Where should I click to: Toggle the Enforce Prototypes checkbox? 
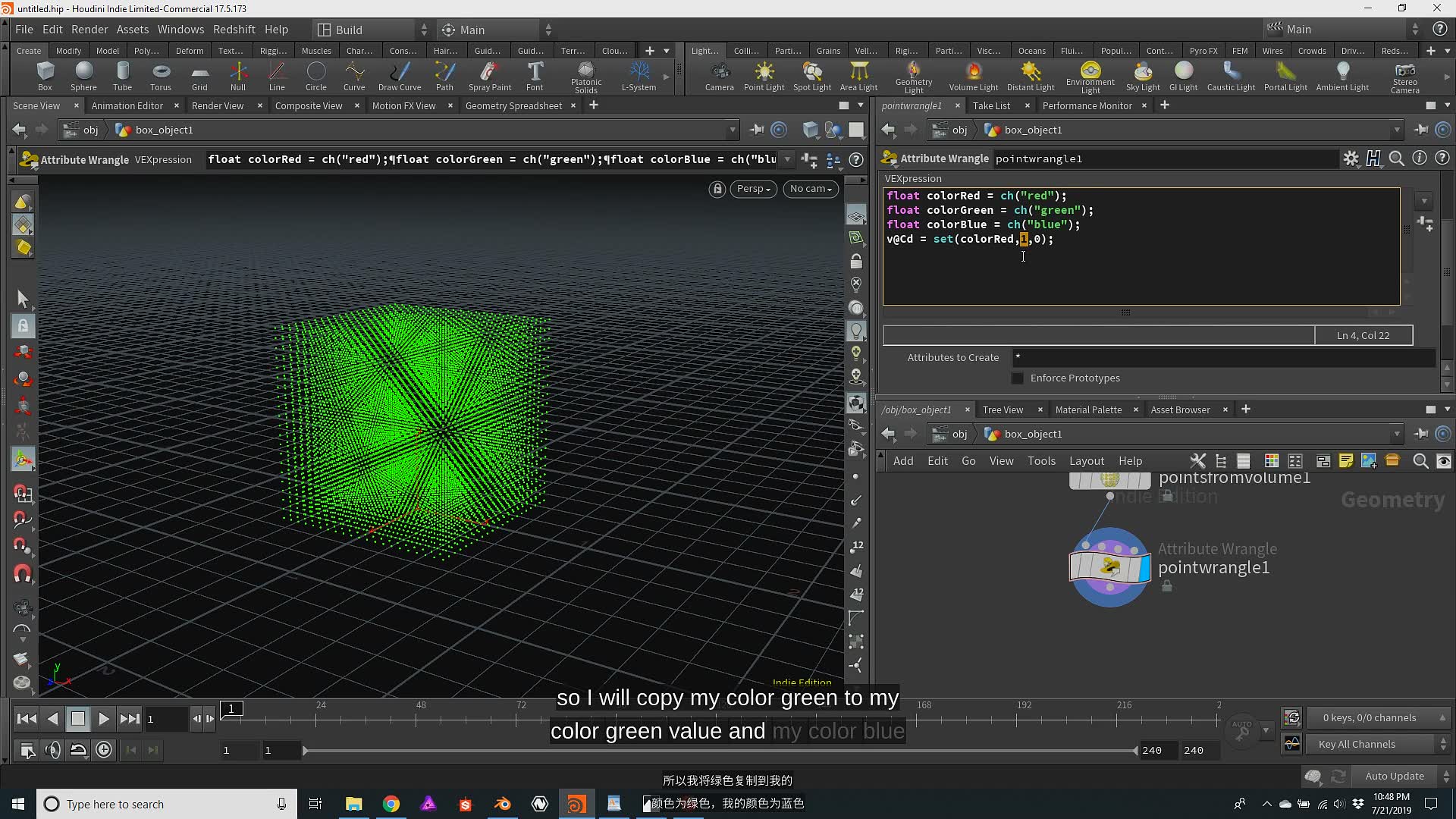[x=1018, y=378]
